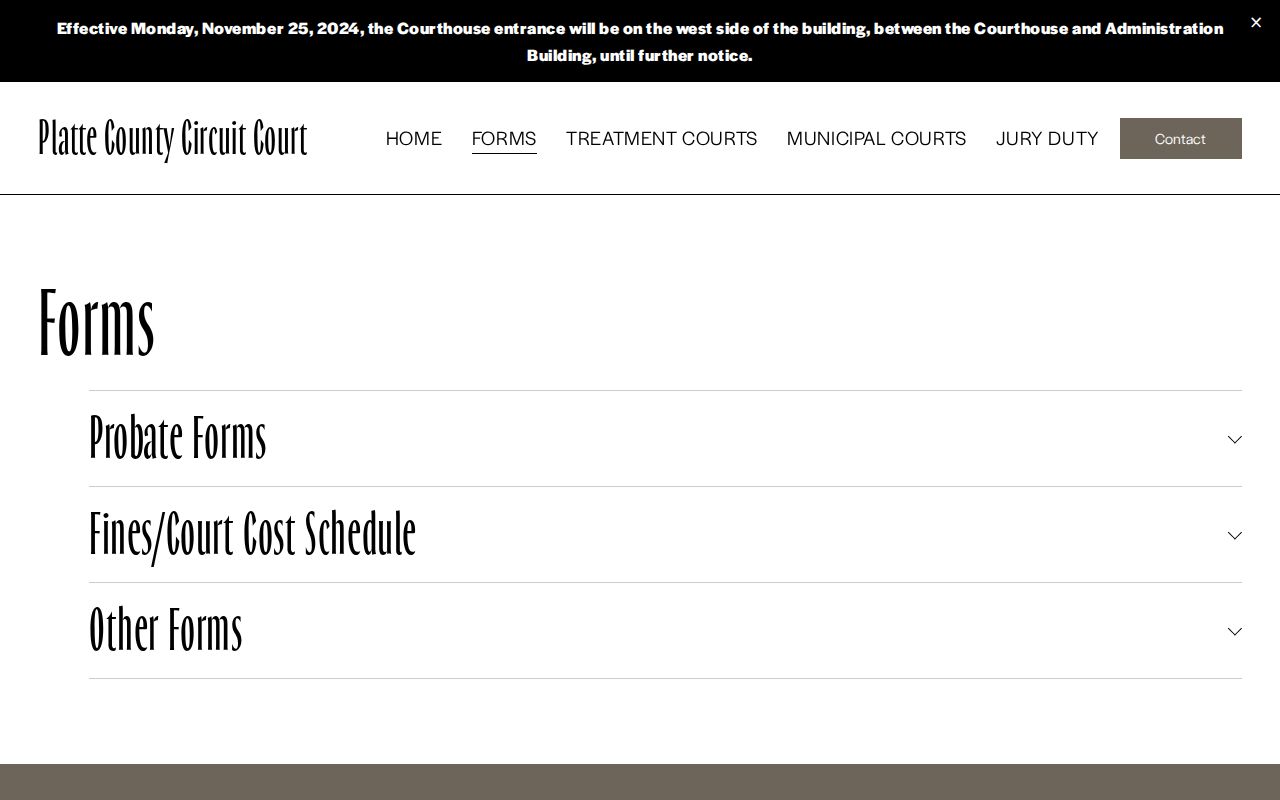Expand the Other Forms section title

[166, 630]
